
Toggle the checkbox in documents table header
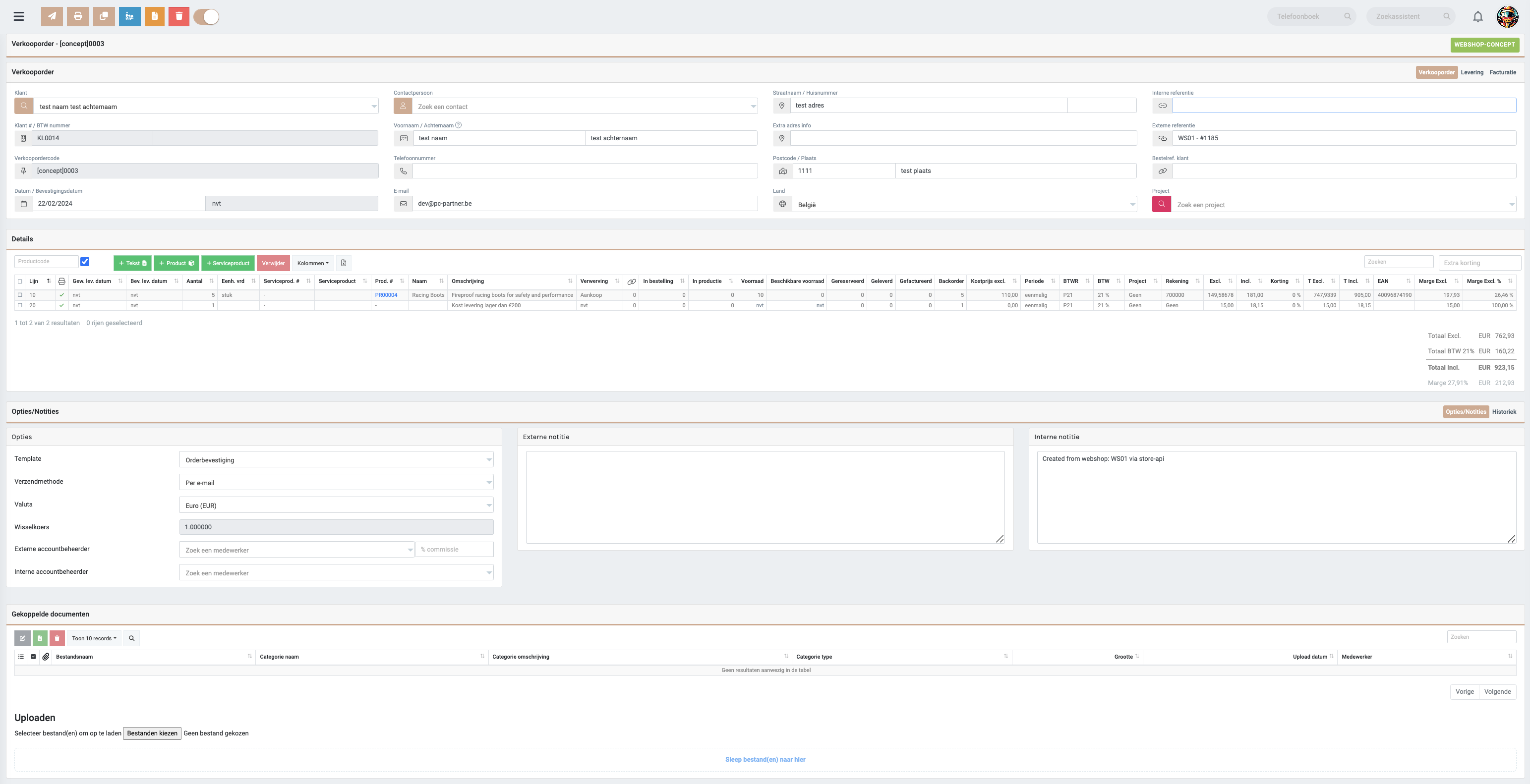pyautogui.click(x=33, y=657)
